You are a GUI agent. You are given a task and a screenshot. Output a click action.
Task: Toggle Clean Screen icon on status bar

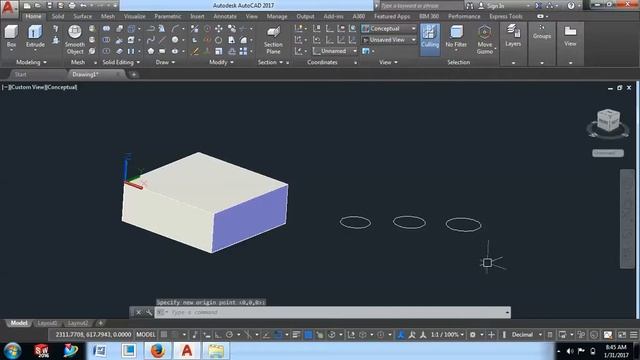click(x=622, y=335)
